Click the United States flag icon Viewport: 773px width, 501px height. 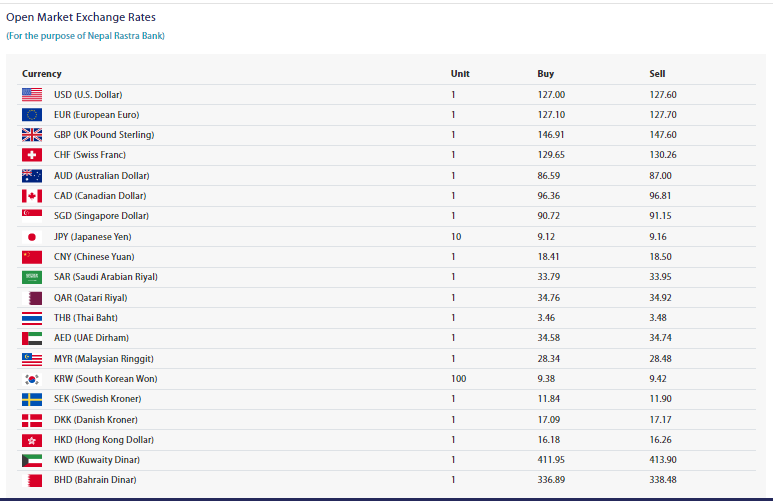[x=32, y=94]
